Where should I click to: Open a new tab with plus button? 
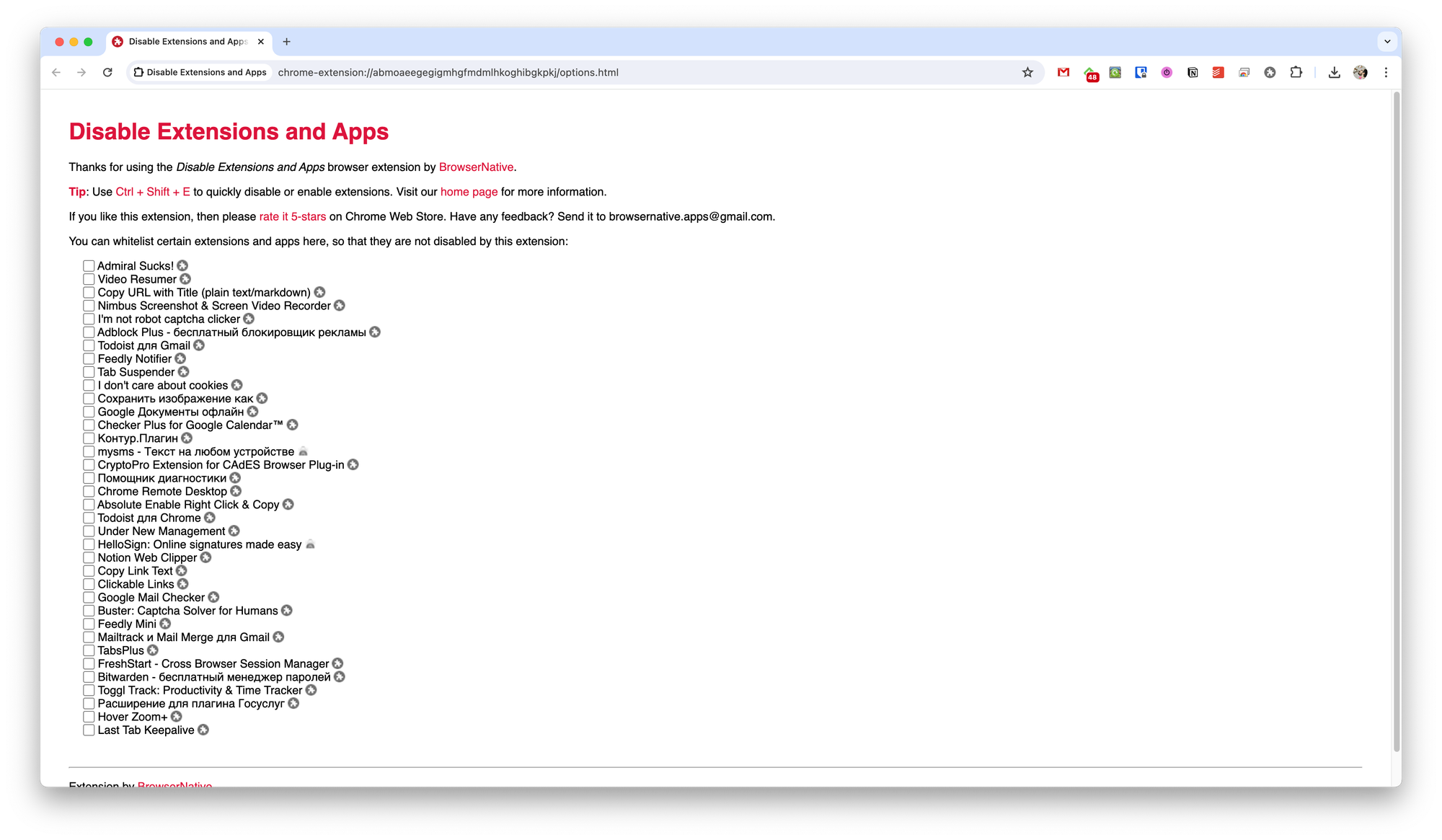(x=286, y=42)
